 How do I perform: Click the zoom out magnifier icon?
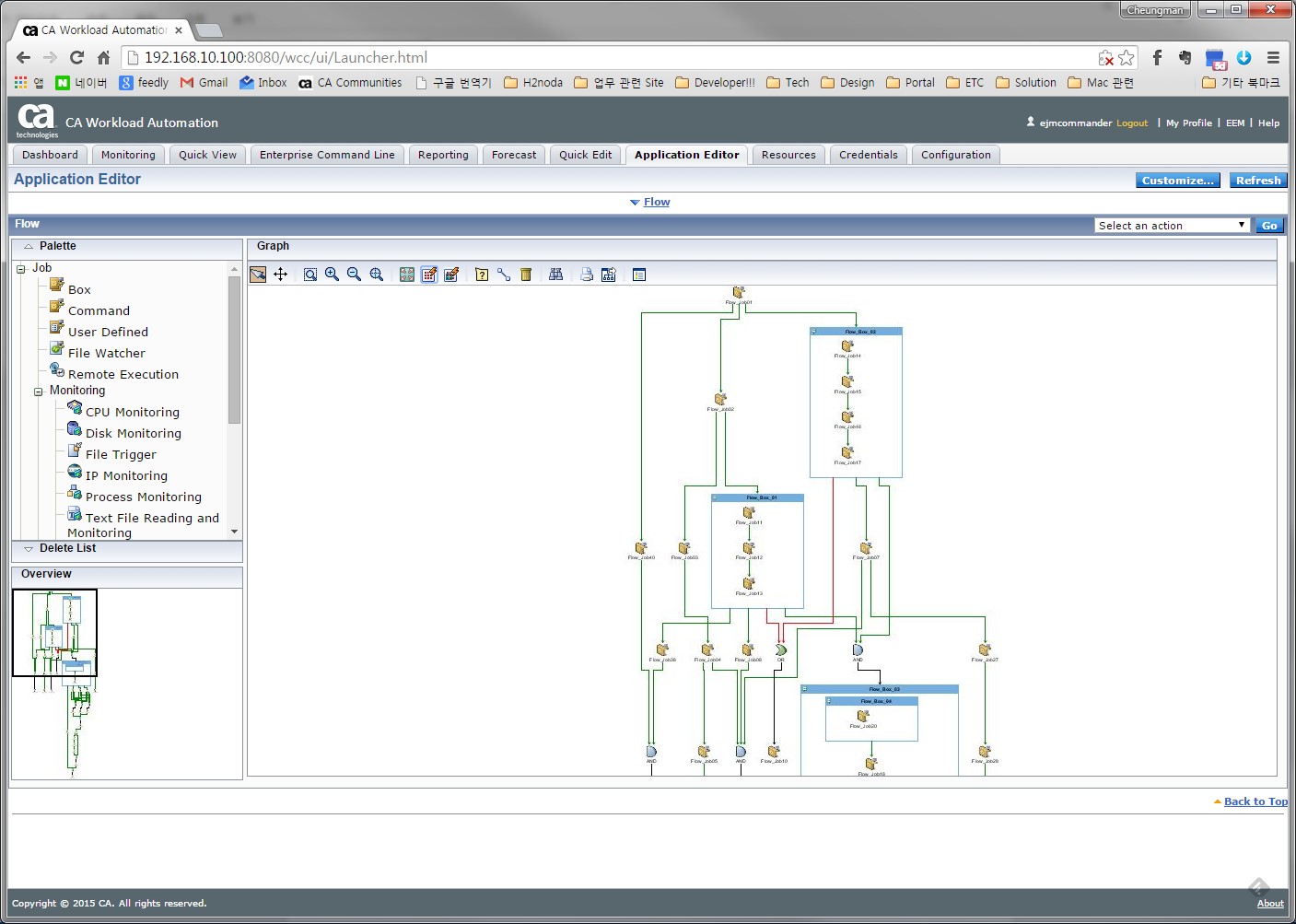point(355,275)
